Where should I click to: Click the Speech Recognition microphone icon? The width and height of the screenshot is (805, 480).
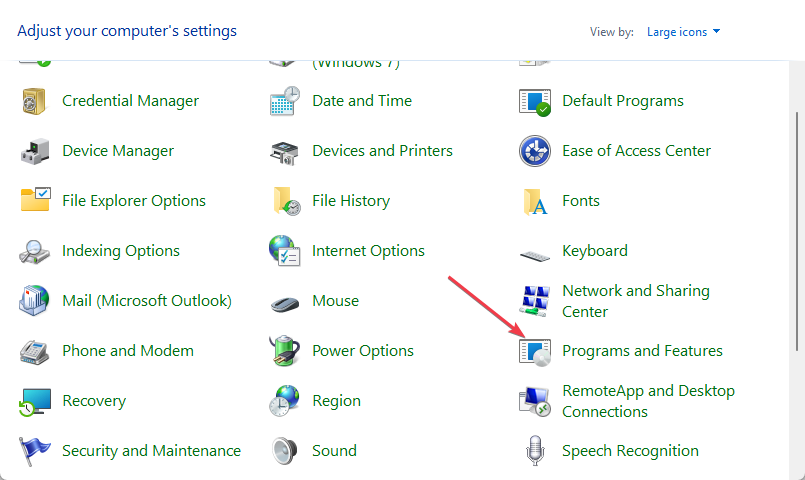(535, 451)
